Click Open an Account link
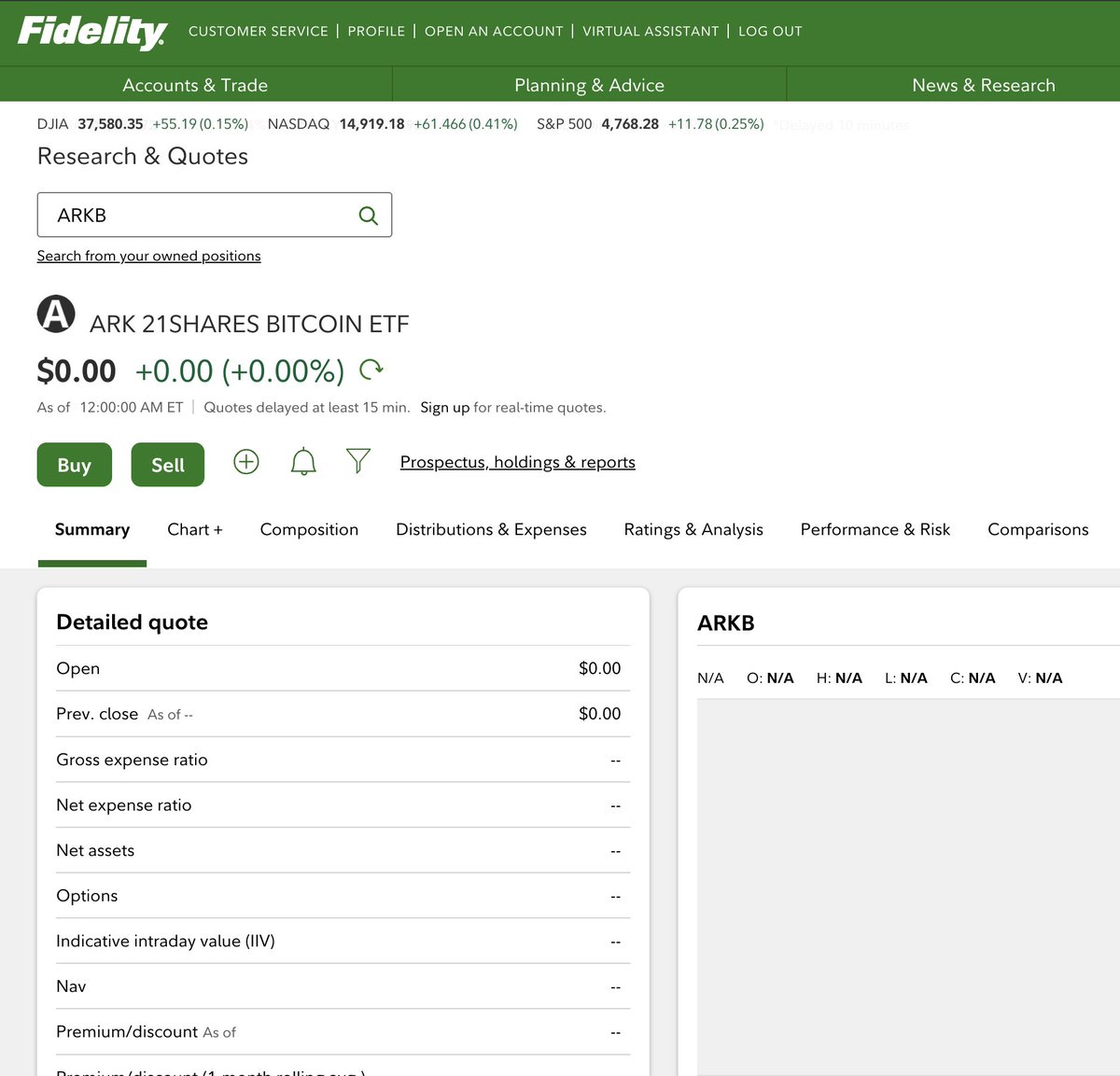The height and width of the screenshot is (1076, 1120). click(x=494, y=31)
